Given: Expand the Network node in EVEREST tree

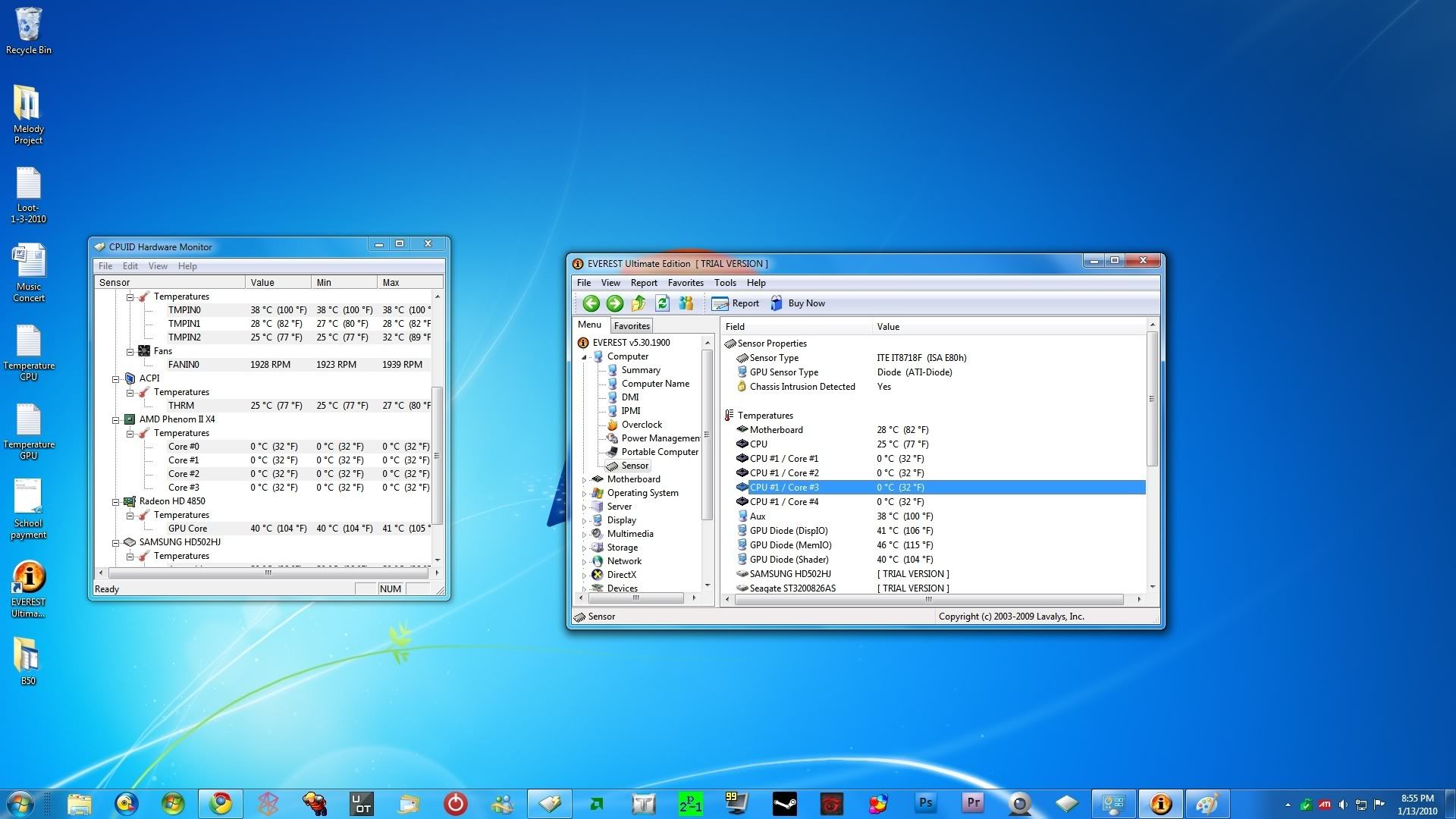Looking at the screenshot, I should click(x=584, y=562).
